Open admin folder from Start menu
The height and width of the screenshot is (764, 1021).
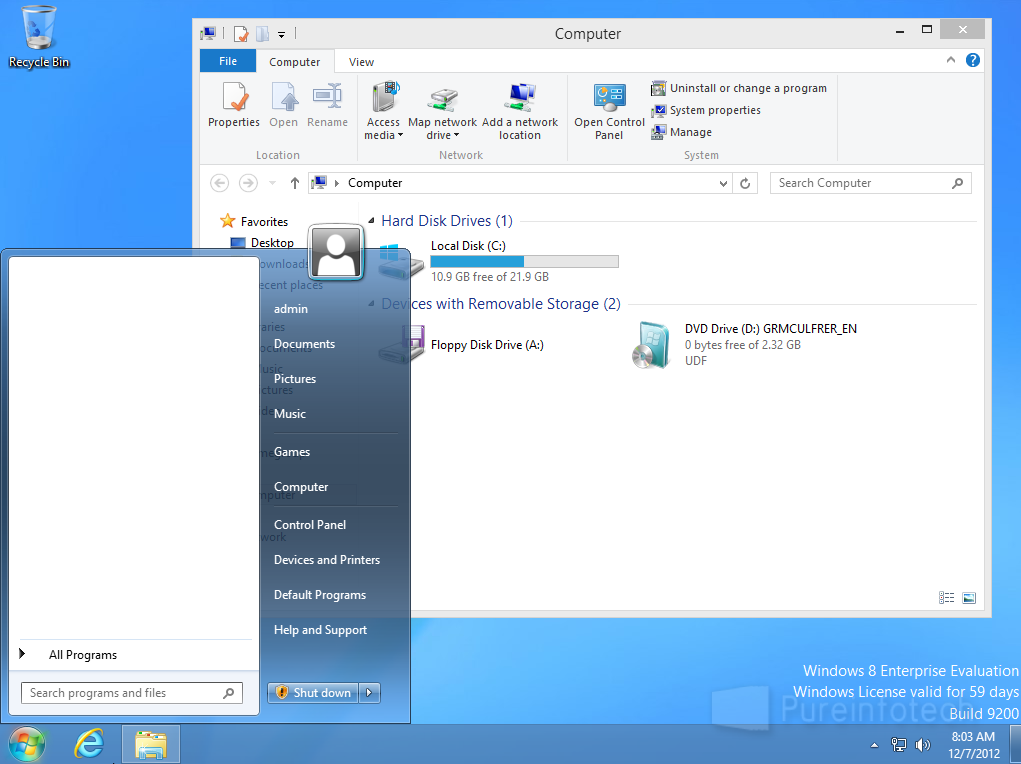pos(290,309)
